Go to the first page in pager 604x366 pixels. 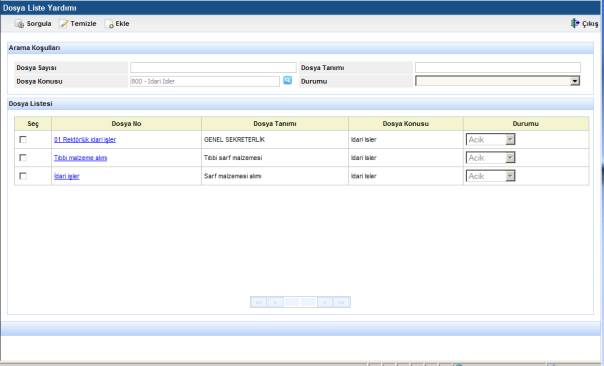tap(258, 302)
